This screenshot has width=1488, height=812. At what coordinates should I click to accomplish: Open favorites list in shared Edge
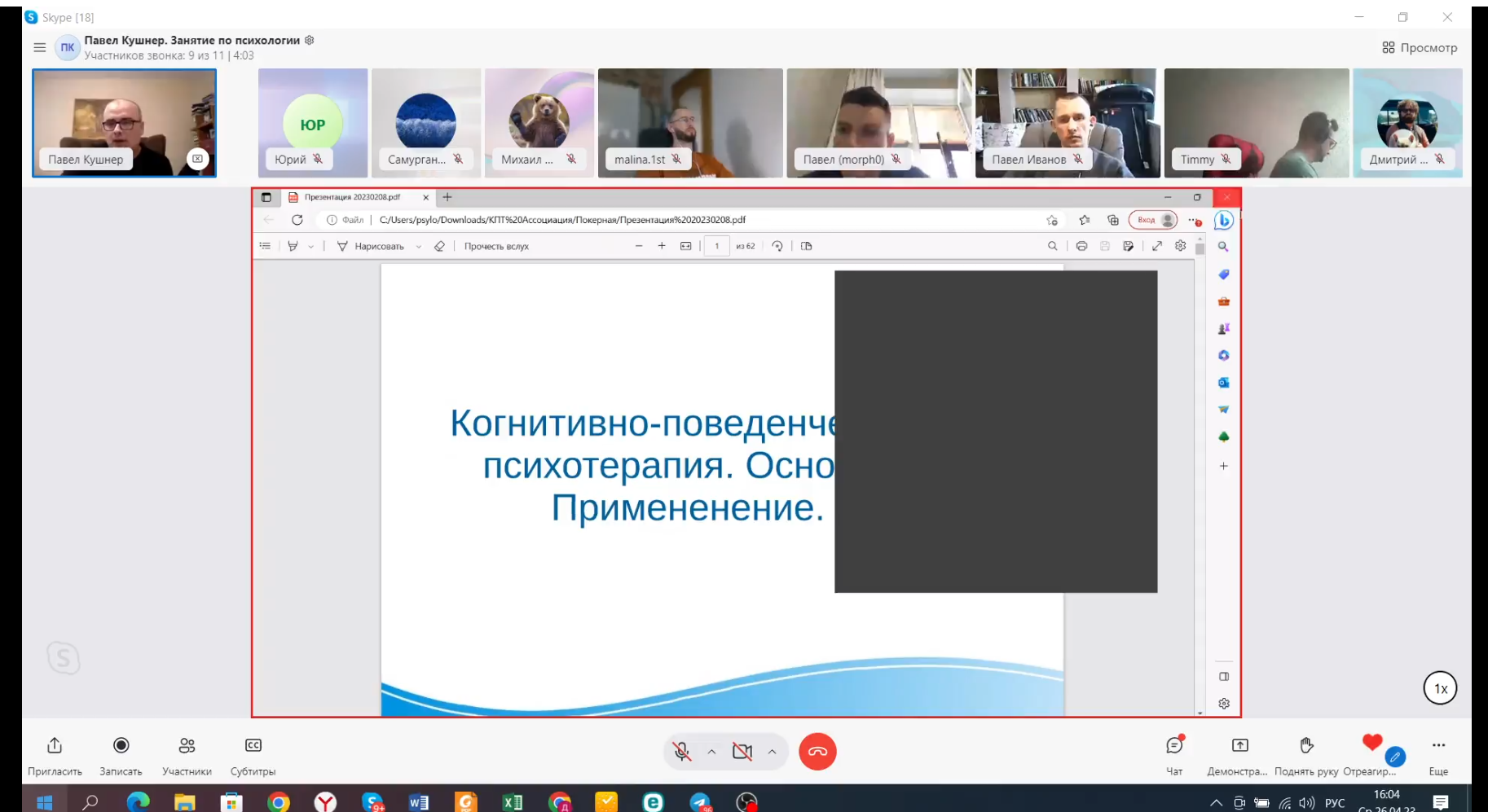(x=1085, y=220)
